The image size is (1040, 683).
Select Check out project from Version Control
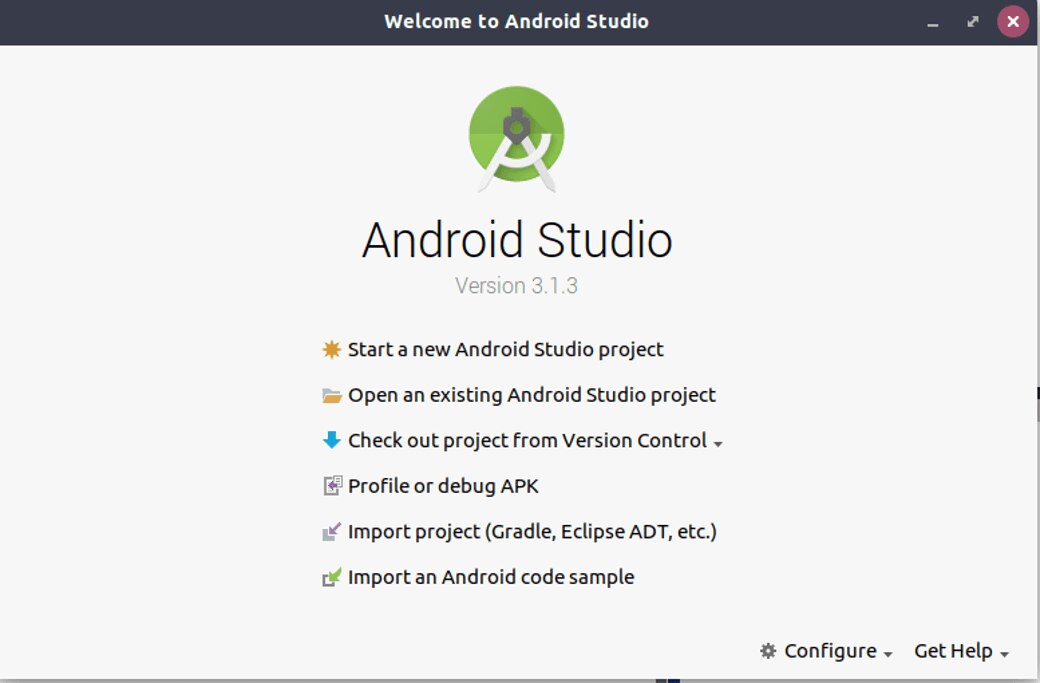click(527, 441)
